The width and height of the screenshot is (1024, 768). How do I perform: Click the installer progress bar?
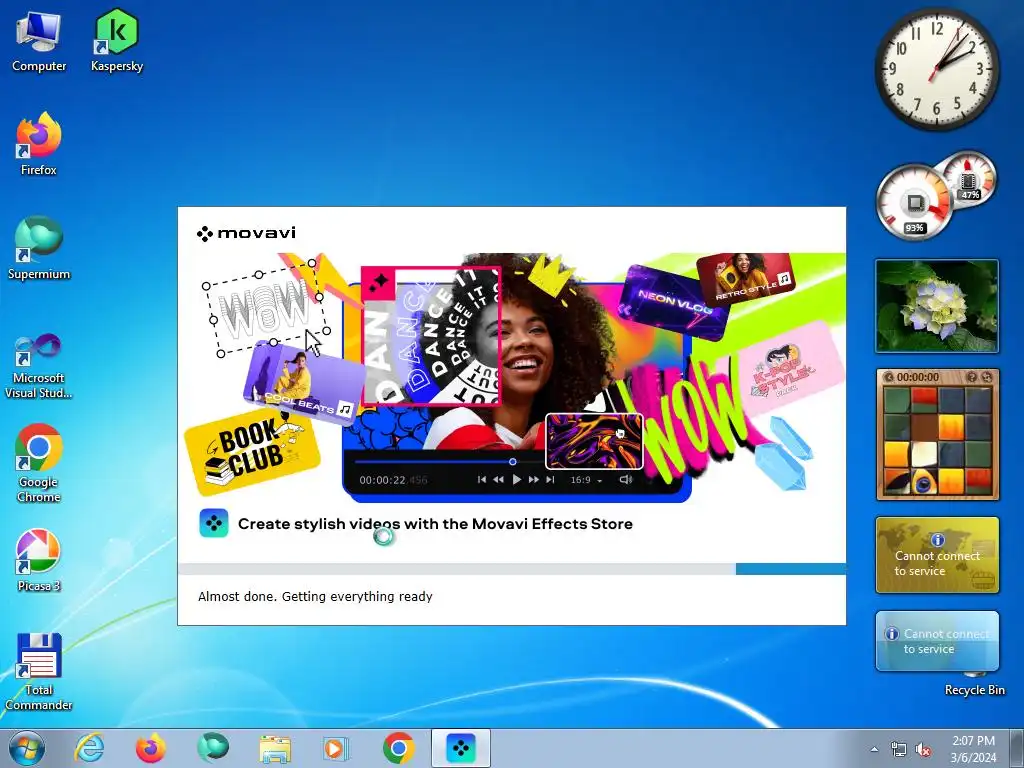(x=512, y=569)
